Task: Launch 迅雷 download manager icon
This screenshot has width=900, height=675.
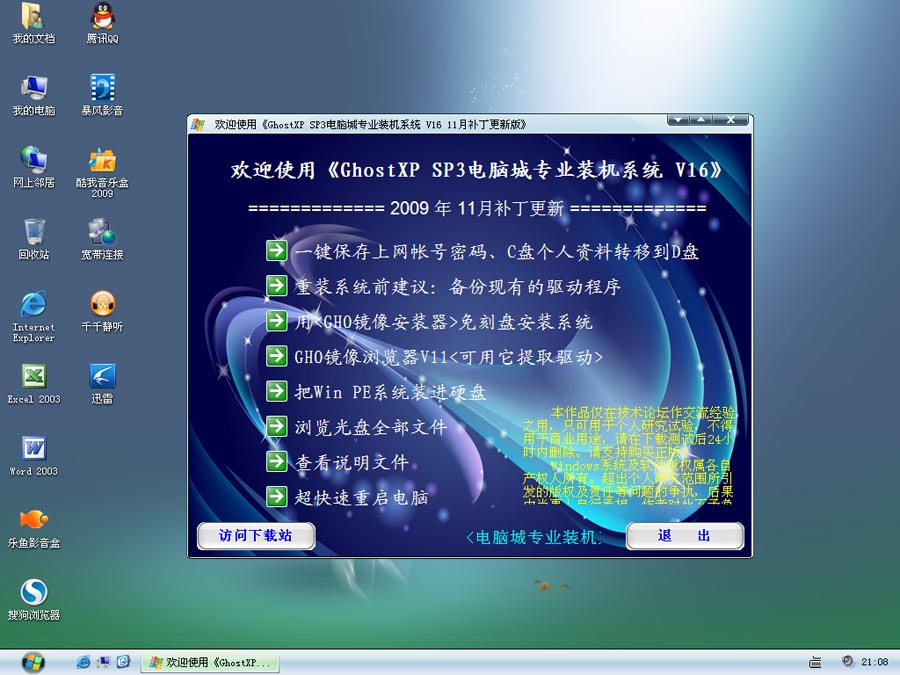Action: click(x=102, y=384)
